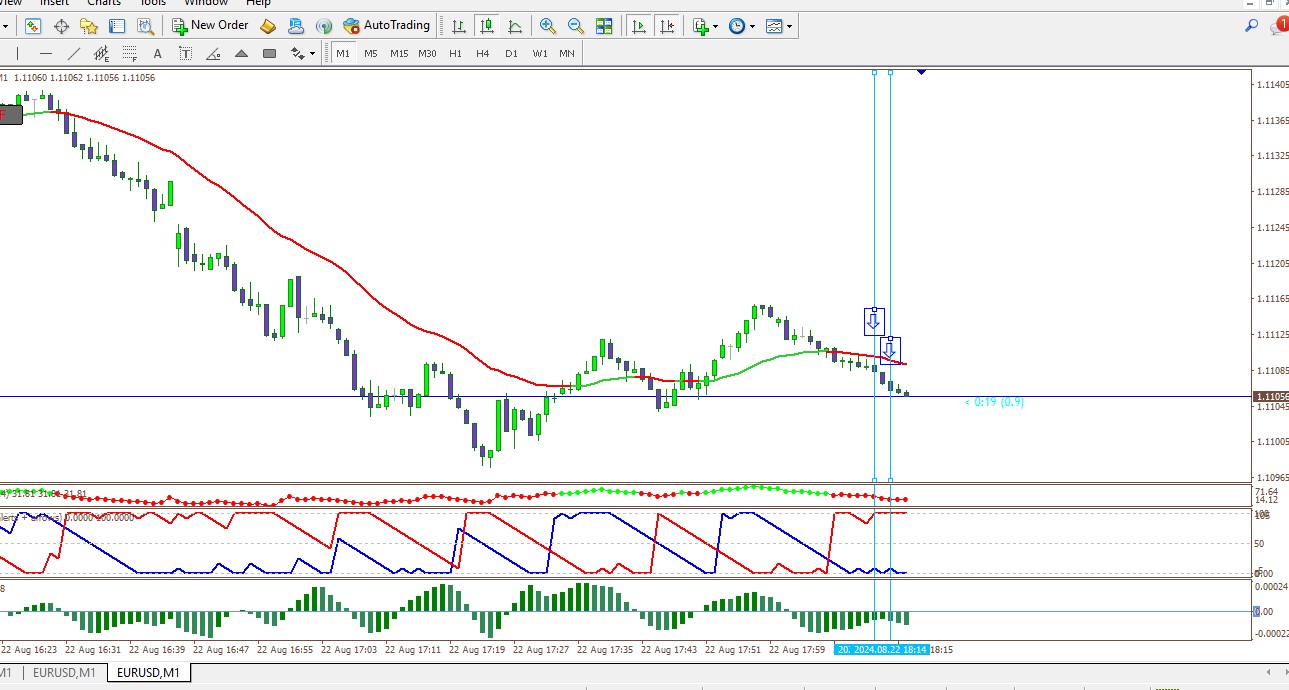Open the Navigator favorites folder icon
Image resolution: width=1289 pixels, height=690 pixels.
(89, 26)
